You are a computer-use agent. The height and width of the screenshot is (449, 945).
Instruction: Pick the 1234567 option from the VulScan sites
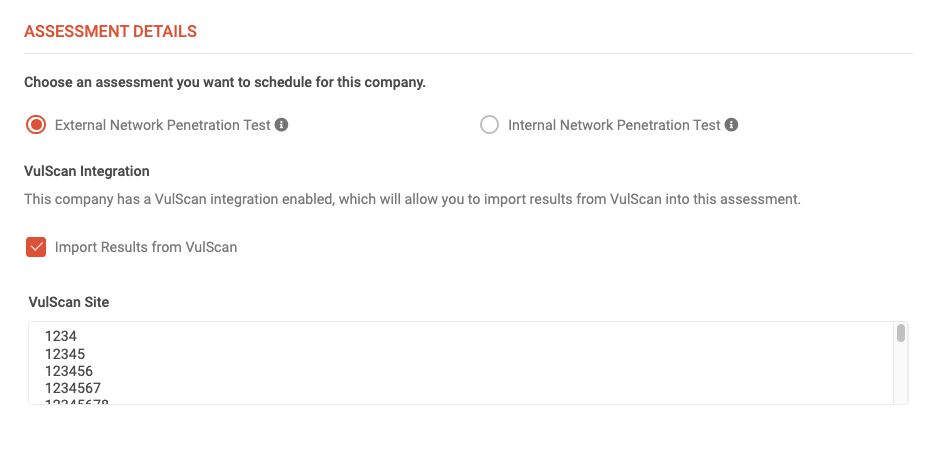73,388
